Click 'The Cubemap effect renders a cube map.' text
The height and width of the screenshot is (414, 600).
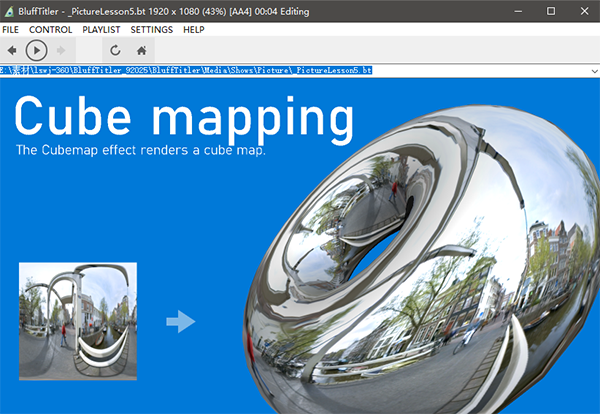(x=141, y=150)
